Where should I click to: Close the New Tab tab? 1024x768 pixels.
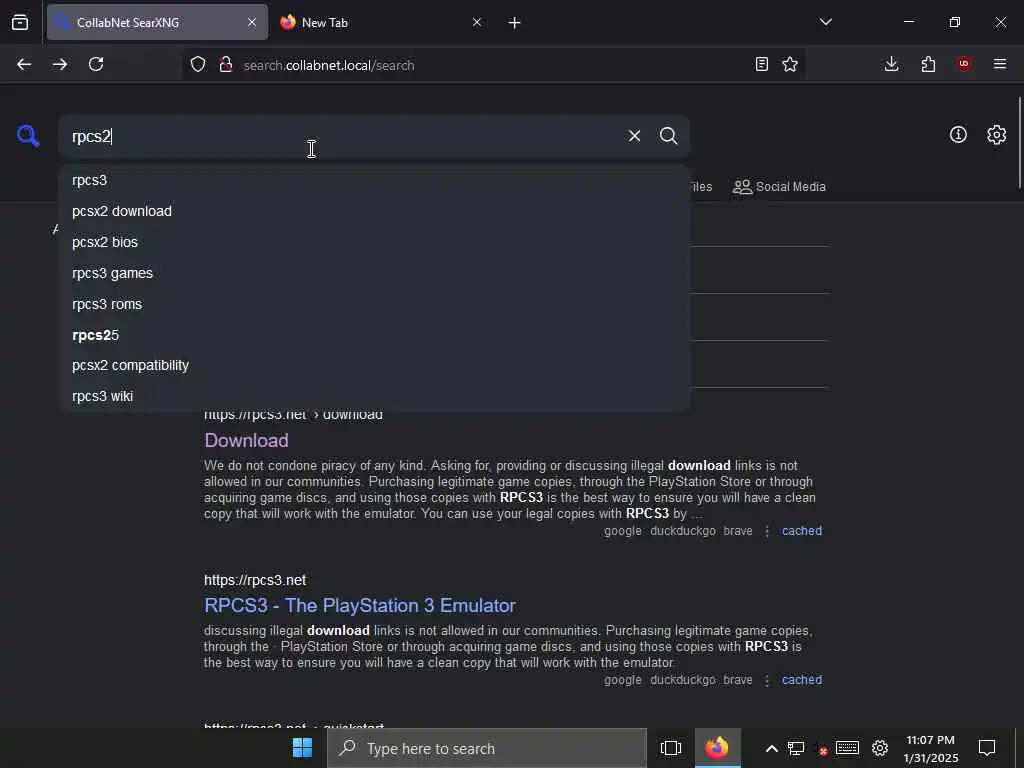[x=477, y=22]
